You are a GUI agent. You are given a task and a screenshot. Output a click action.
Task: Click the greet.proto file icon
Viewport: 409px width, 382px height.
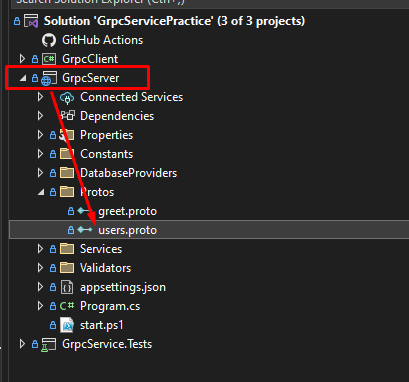(85, 211)
